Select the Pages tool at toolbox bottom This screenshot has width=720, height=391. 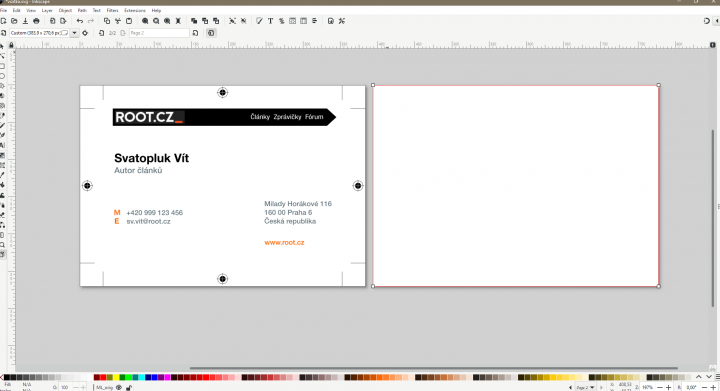click(x=2, y=255)
